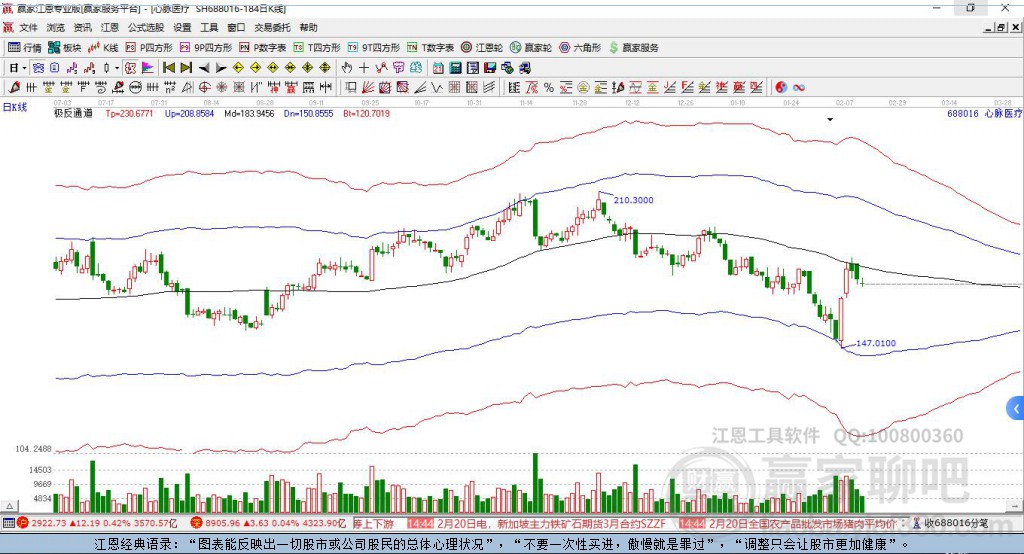This screenshot has width=1024, height=554.
Task: Select the percent % drawing tool
Action: coord(549,87)
